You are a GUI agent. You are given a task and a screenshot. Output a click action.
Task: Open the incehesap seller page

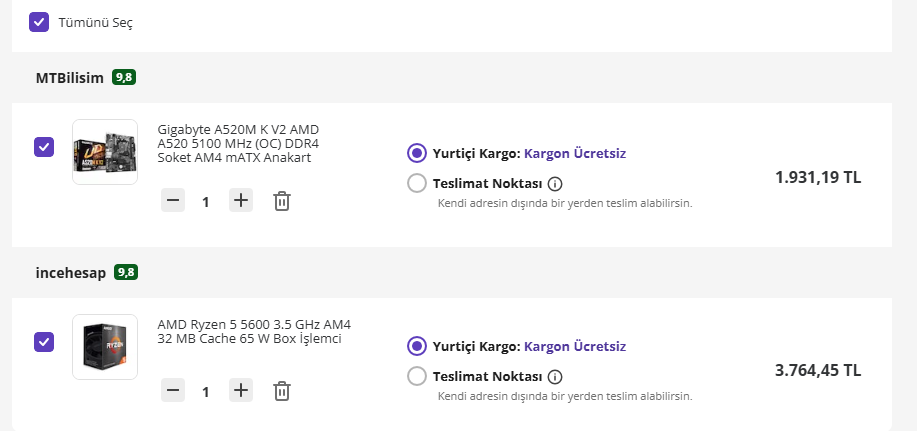click(x=71, y=272)
